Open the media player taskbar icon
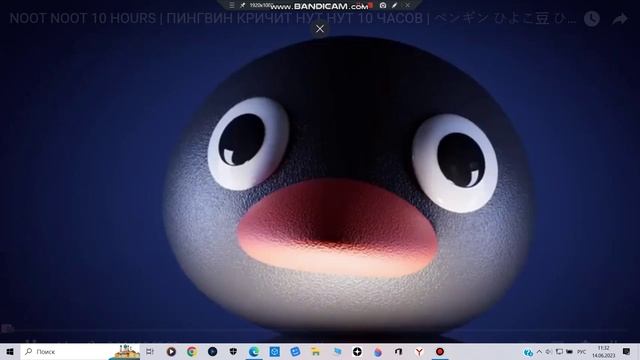 (x=171, y=351)
